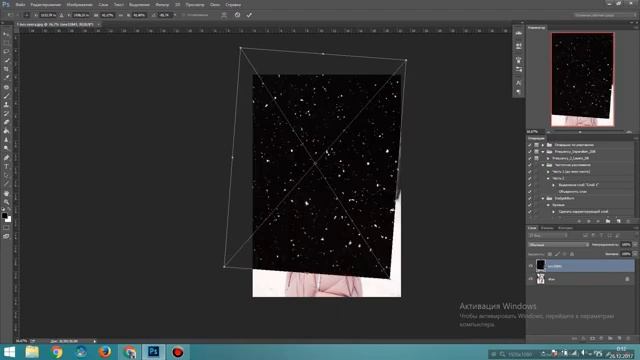This screenshot has width=640, height=360.
Task: Select the Move tool
Action: point(6,34)
